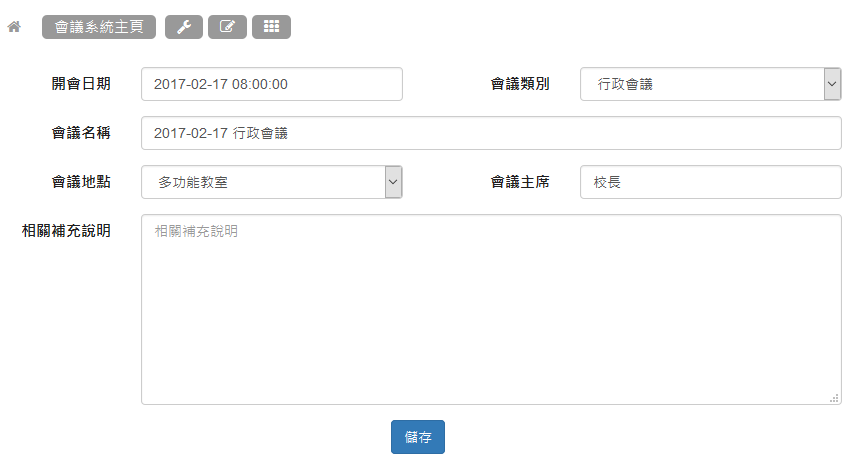
Task: Click the chevron on the 會議地點 select
Action: point(393,182)
